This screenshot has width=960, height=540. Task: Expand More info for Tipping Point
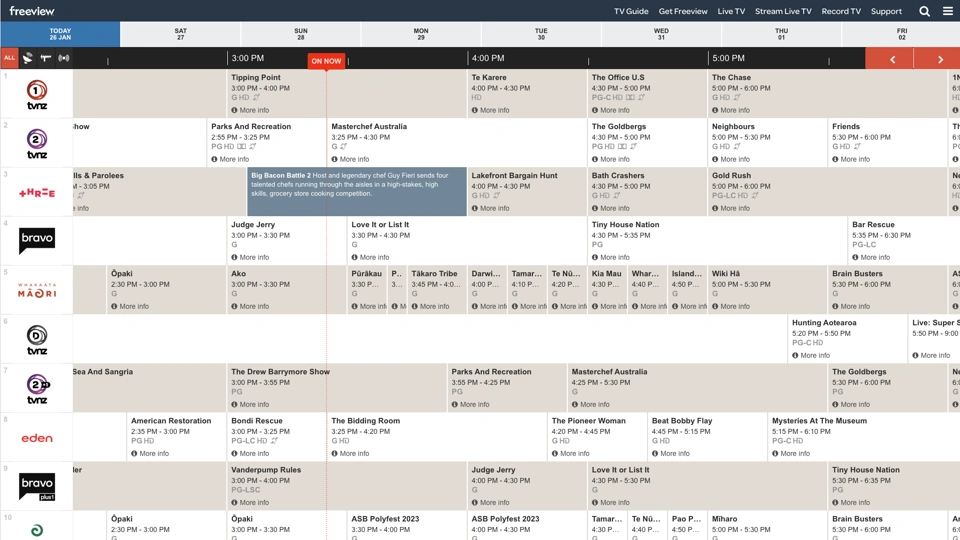(x=250, y=110)
